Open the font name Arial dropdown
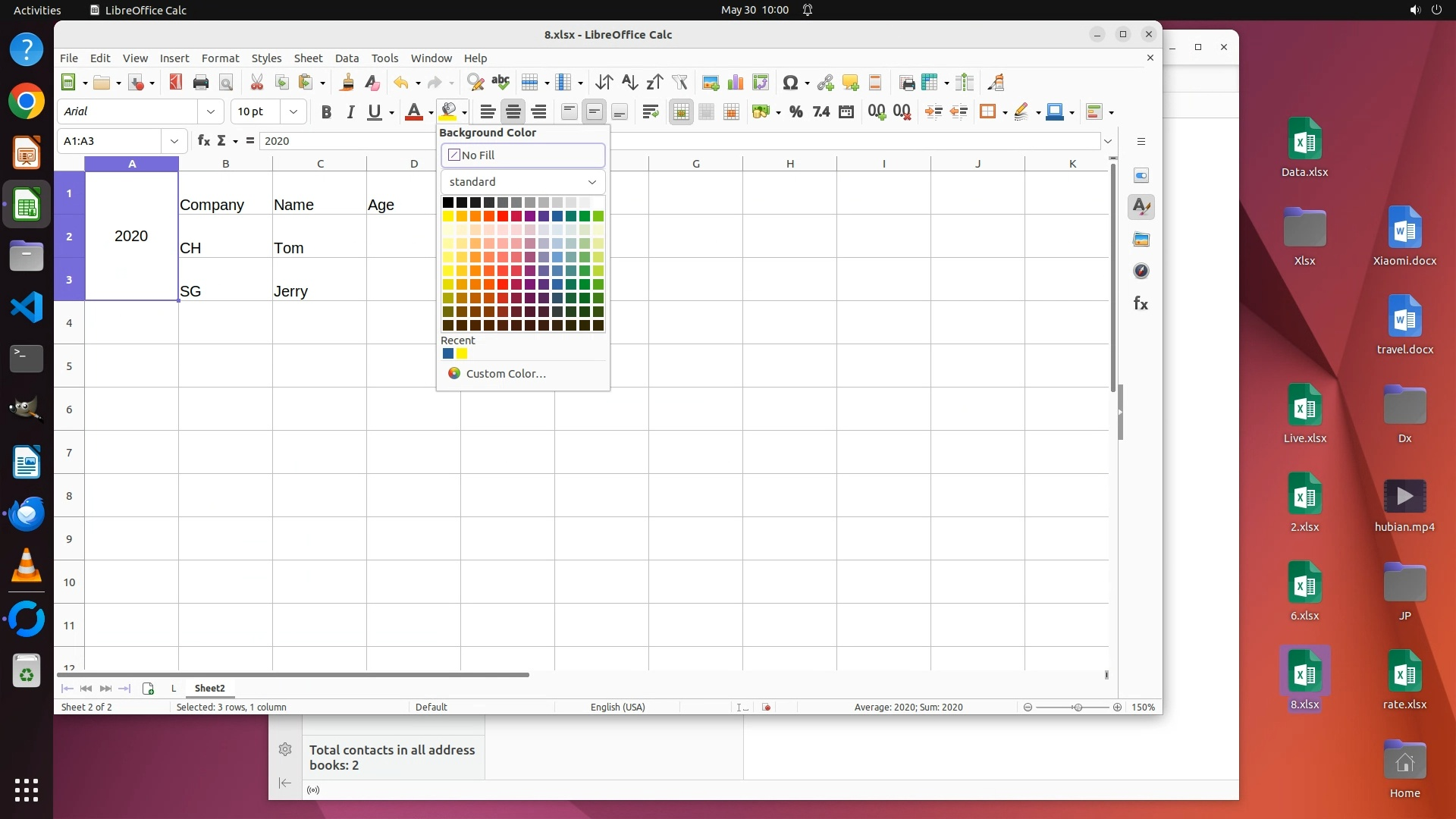The height and width of the screenshot is (819, 1456). click(x=210, y=112)
